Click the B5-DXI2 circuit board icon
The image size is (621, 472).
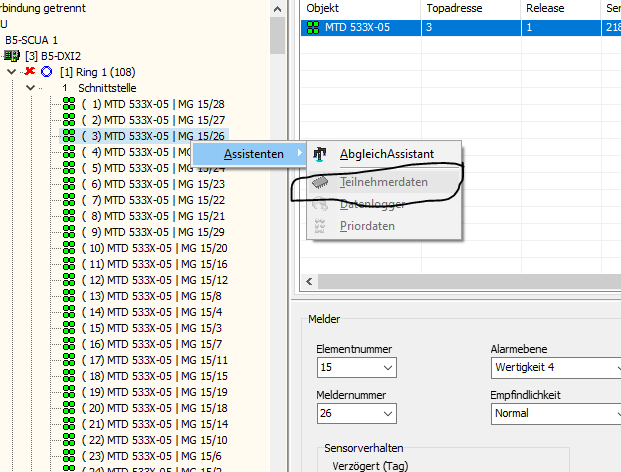click(x=12, y=56)
